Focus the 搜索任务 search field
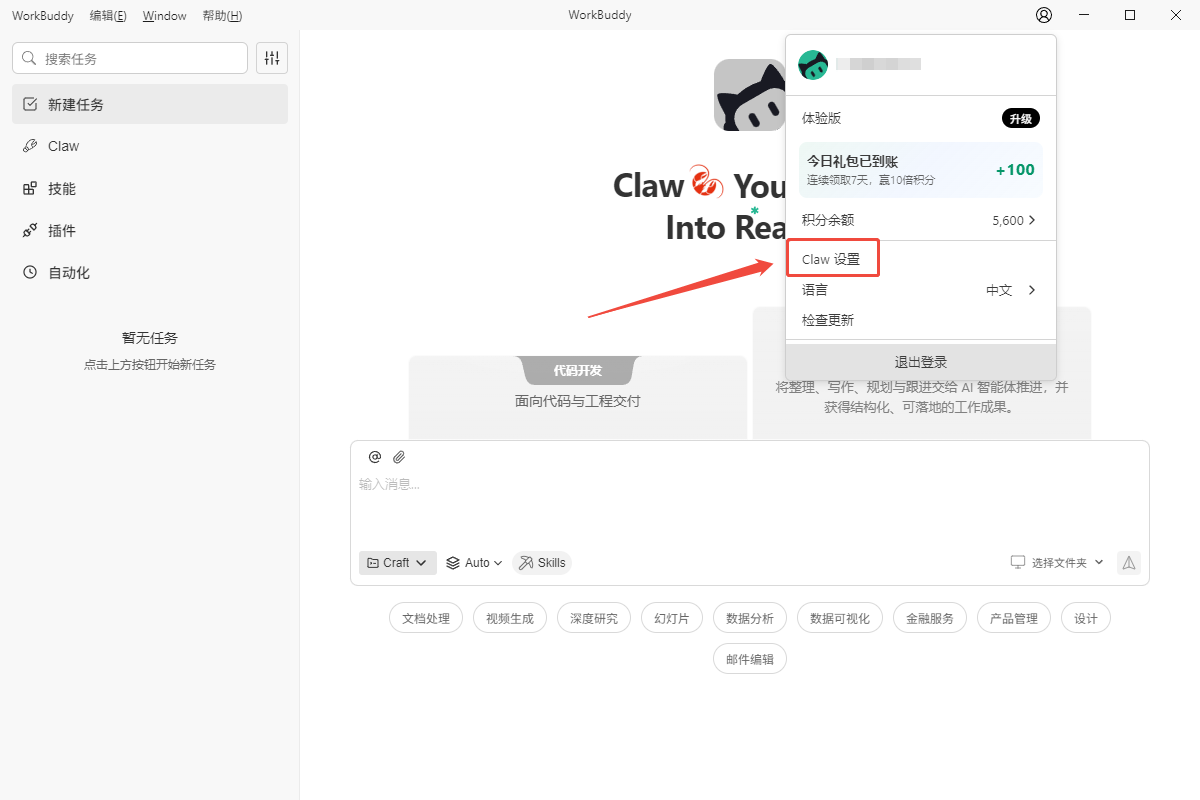 point(130,58)
